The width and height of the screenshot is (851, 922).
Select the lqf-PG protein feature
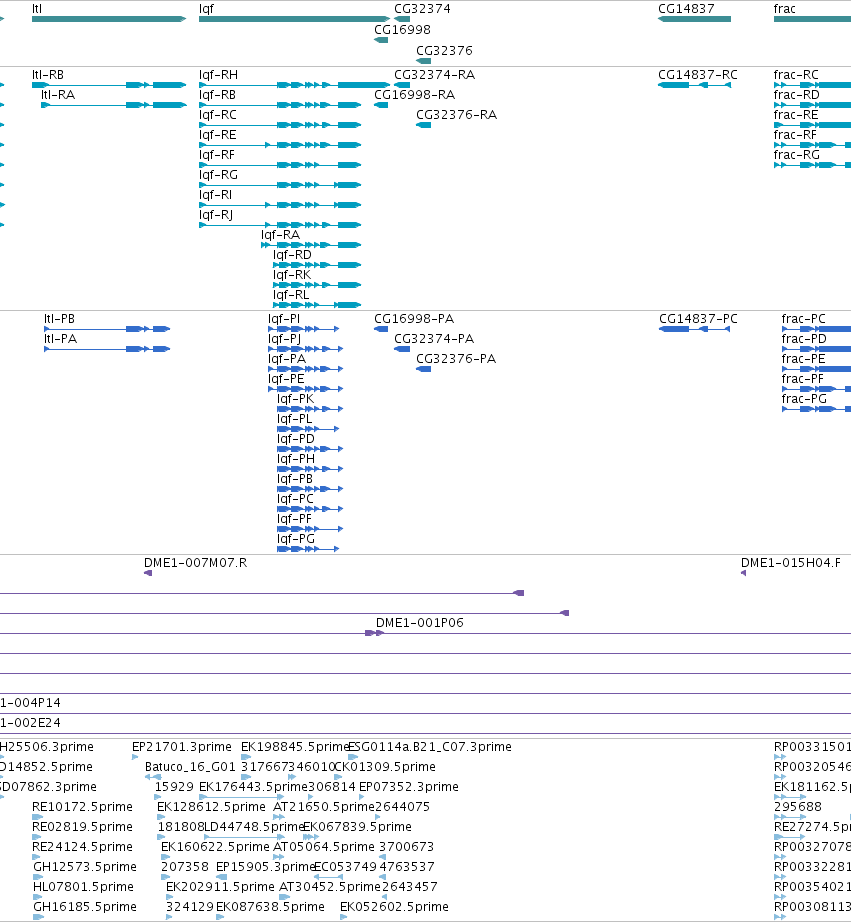(x=308, y=549)
